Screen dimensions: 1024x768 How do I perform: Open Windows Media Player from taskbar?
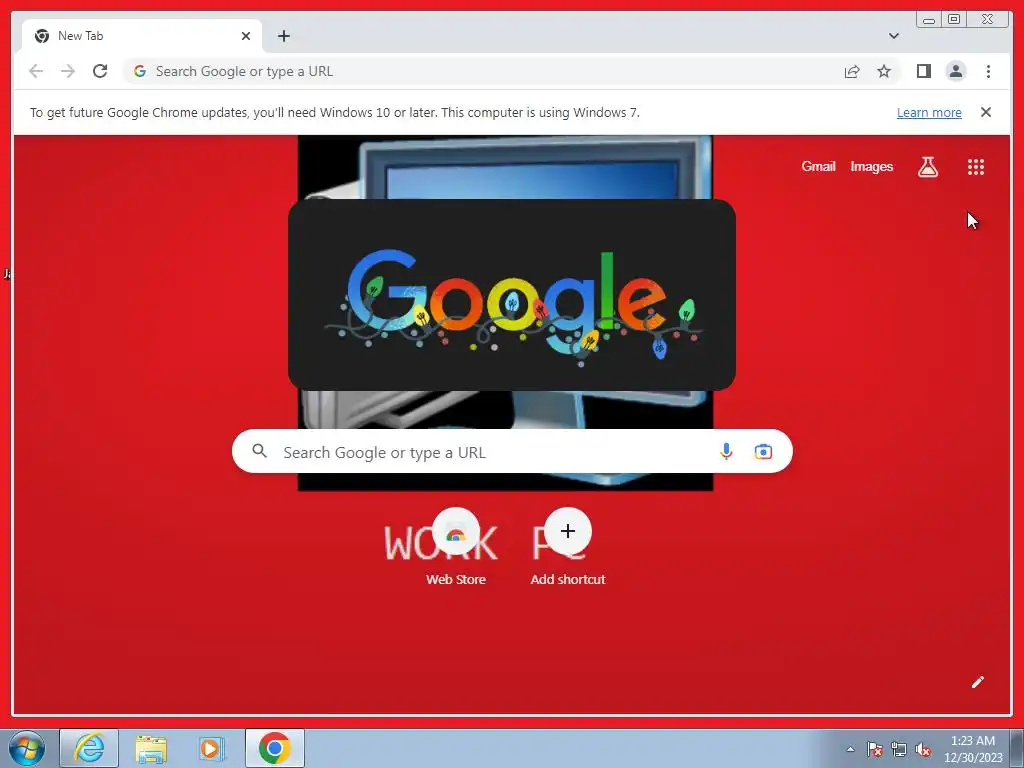[212, 748]
